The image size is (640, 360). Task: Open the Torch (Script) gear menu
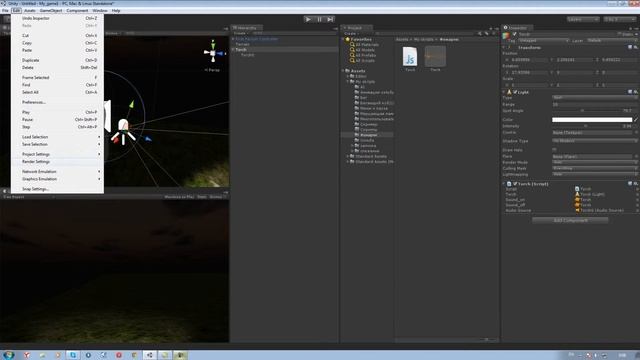tap(636, 184)
